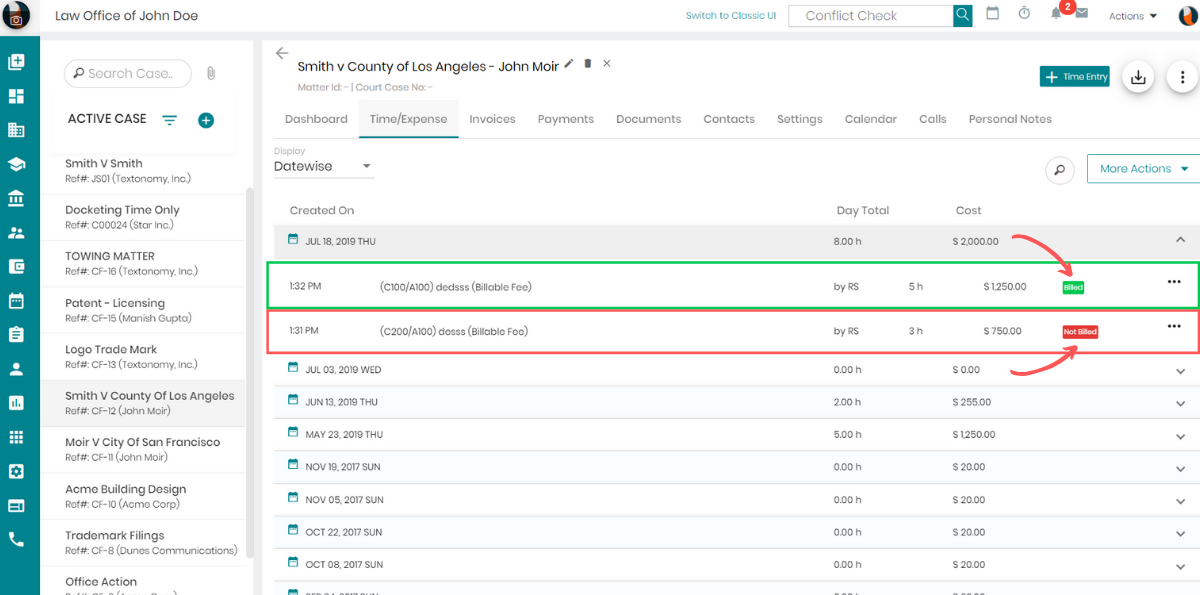The image size is (1200, 595).
Task: Open the filter icon next to ACTIVE CASE
Action: 170,120
